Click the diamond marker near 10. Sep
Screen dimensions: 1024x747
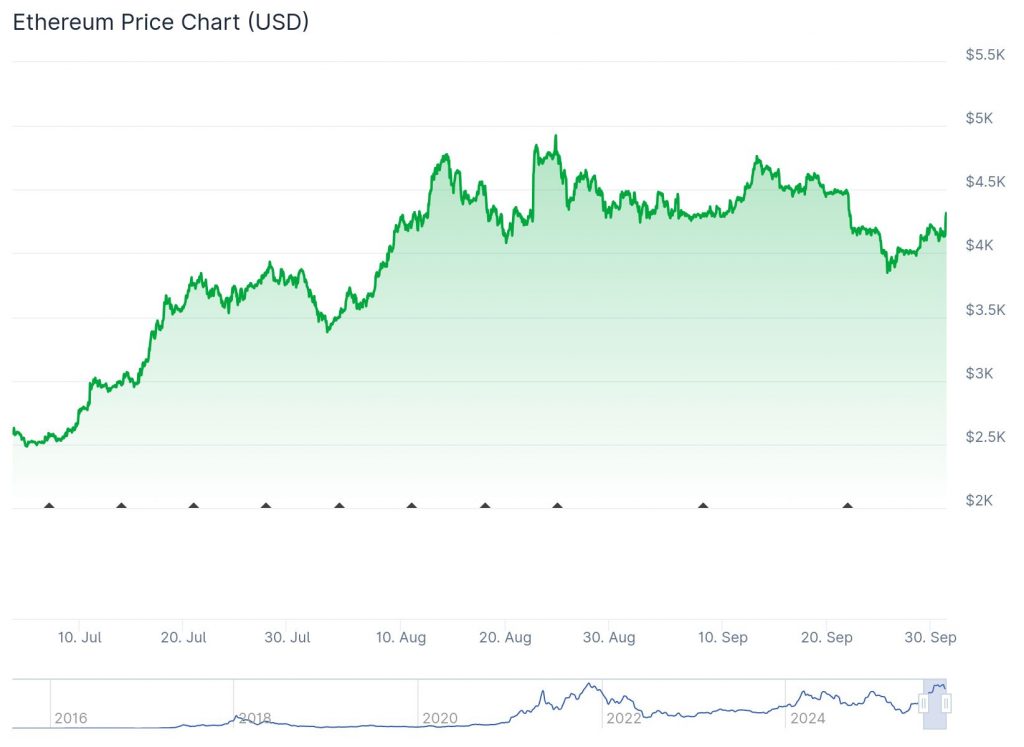pos(703,506)
